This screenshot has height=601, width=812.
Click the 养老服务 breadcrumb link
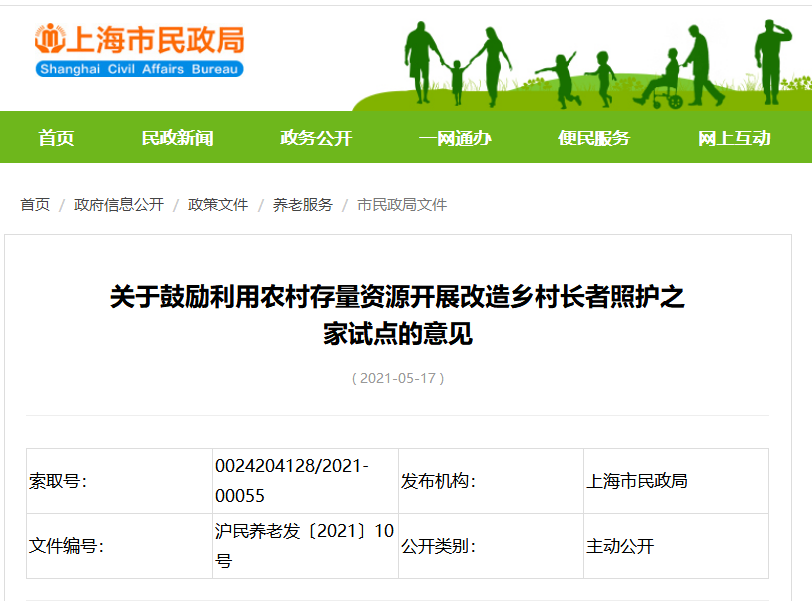point(302,204)
